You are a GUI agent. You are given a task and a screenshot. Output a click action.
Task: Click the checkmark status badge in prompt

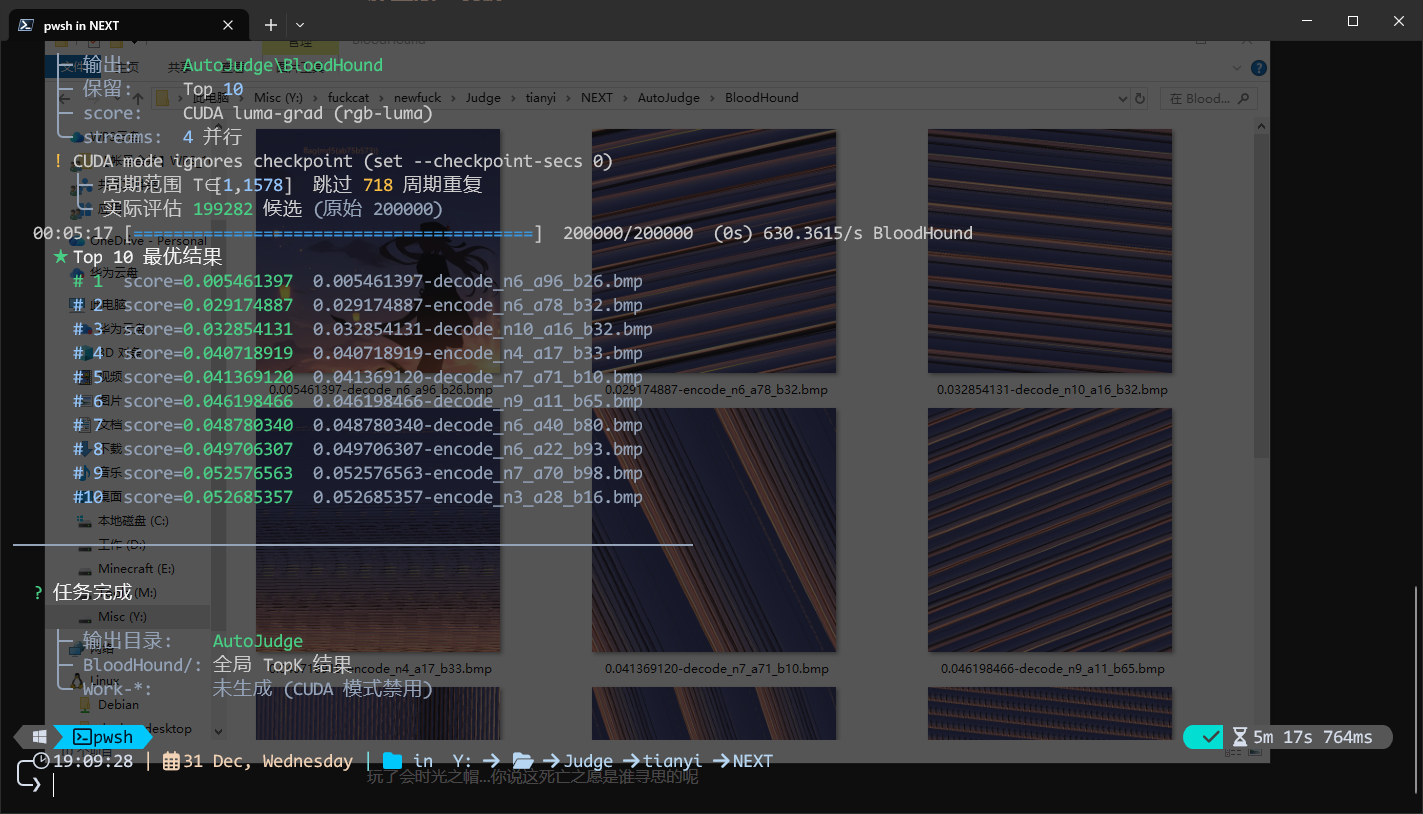point(1210,737)
